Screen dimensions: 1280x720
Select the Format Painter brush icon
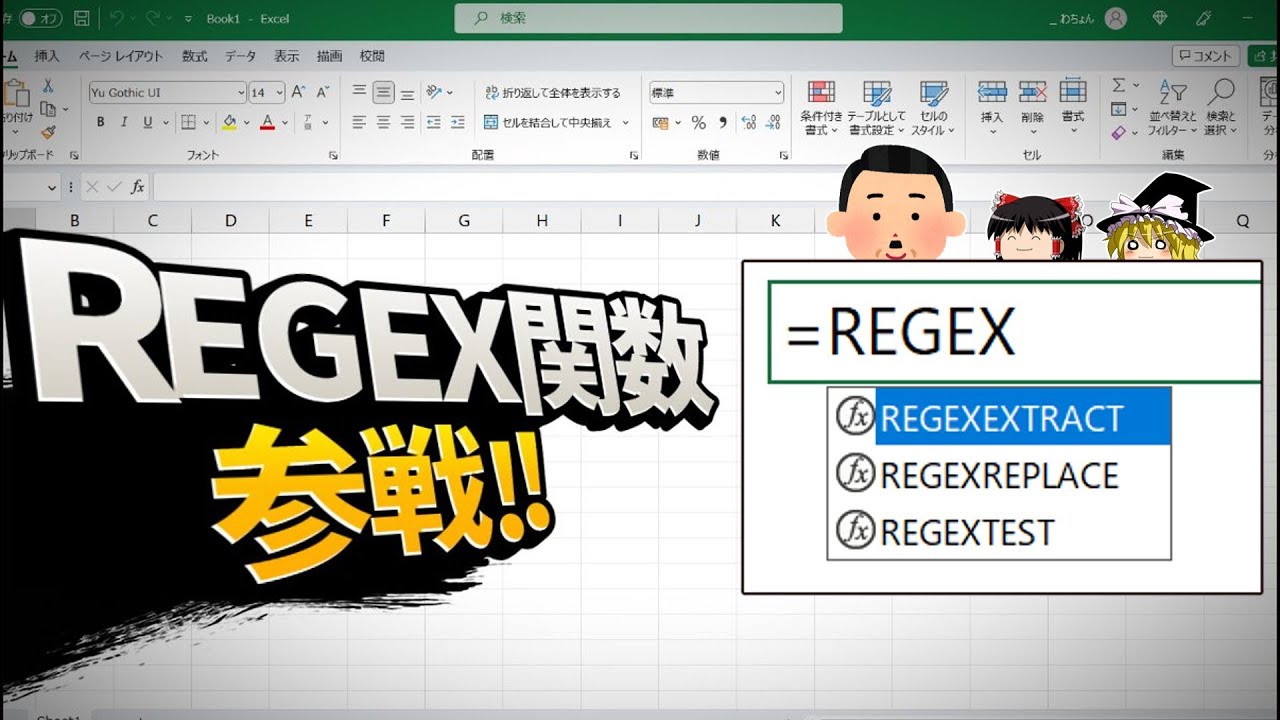47,132
